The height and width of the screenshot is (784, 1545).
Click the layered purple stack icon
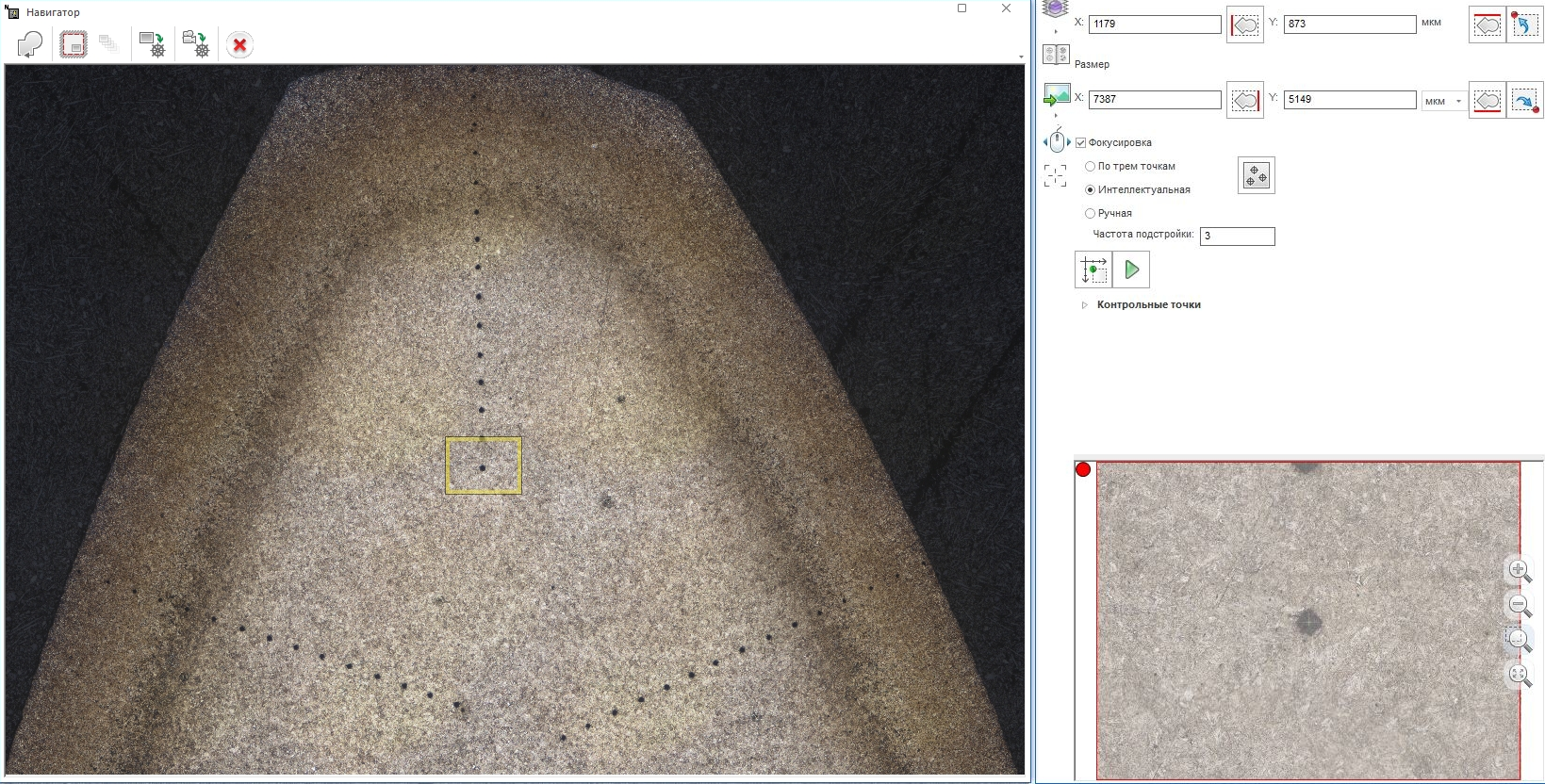pyautogui.click(x=1056, y=8)
